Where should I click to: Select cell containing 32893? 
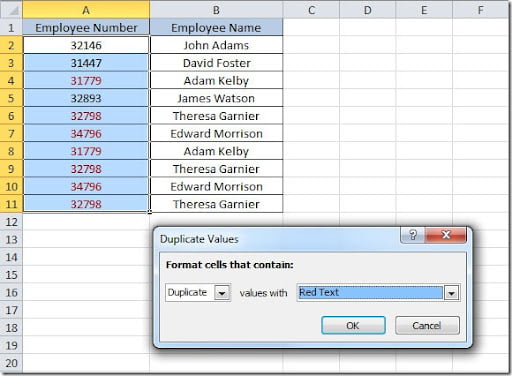click(x=86, y=98)
